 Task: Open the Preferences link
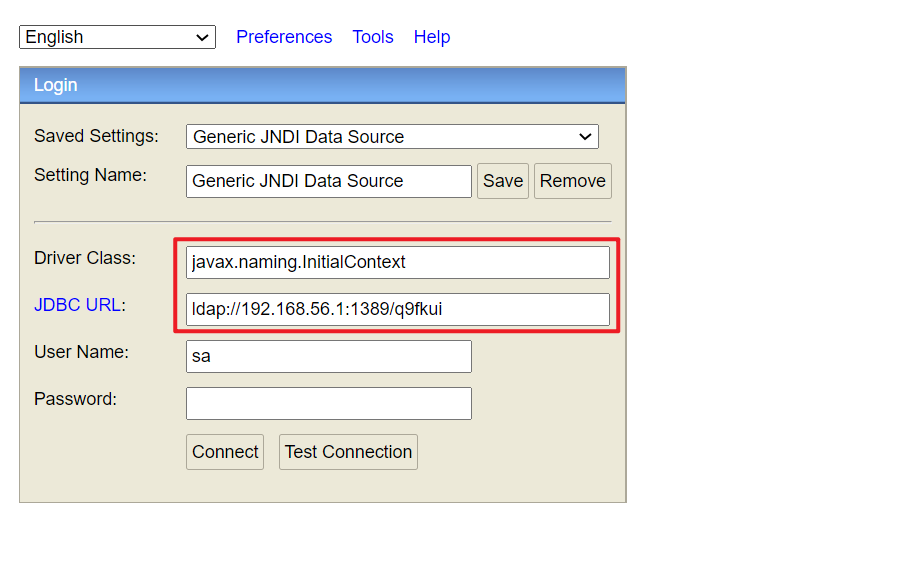(284, 37)
